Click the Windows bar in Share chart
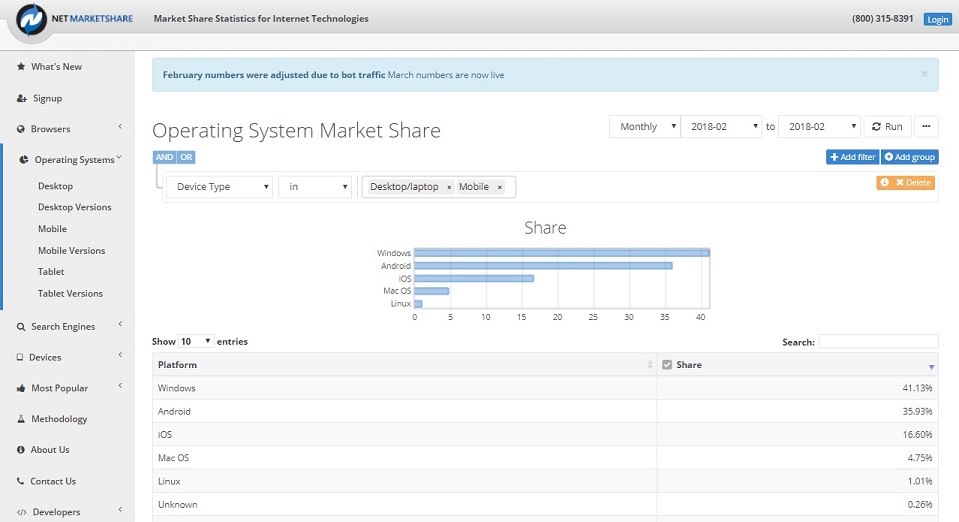Image resolution: width=959 pixels, height=522 pixels. pos(561,253)
